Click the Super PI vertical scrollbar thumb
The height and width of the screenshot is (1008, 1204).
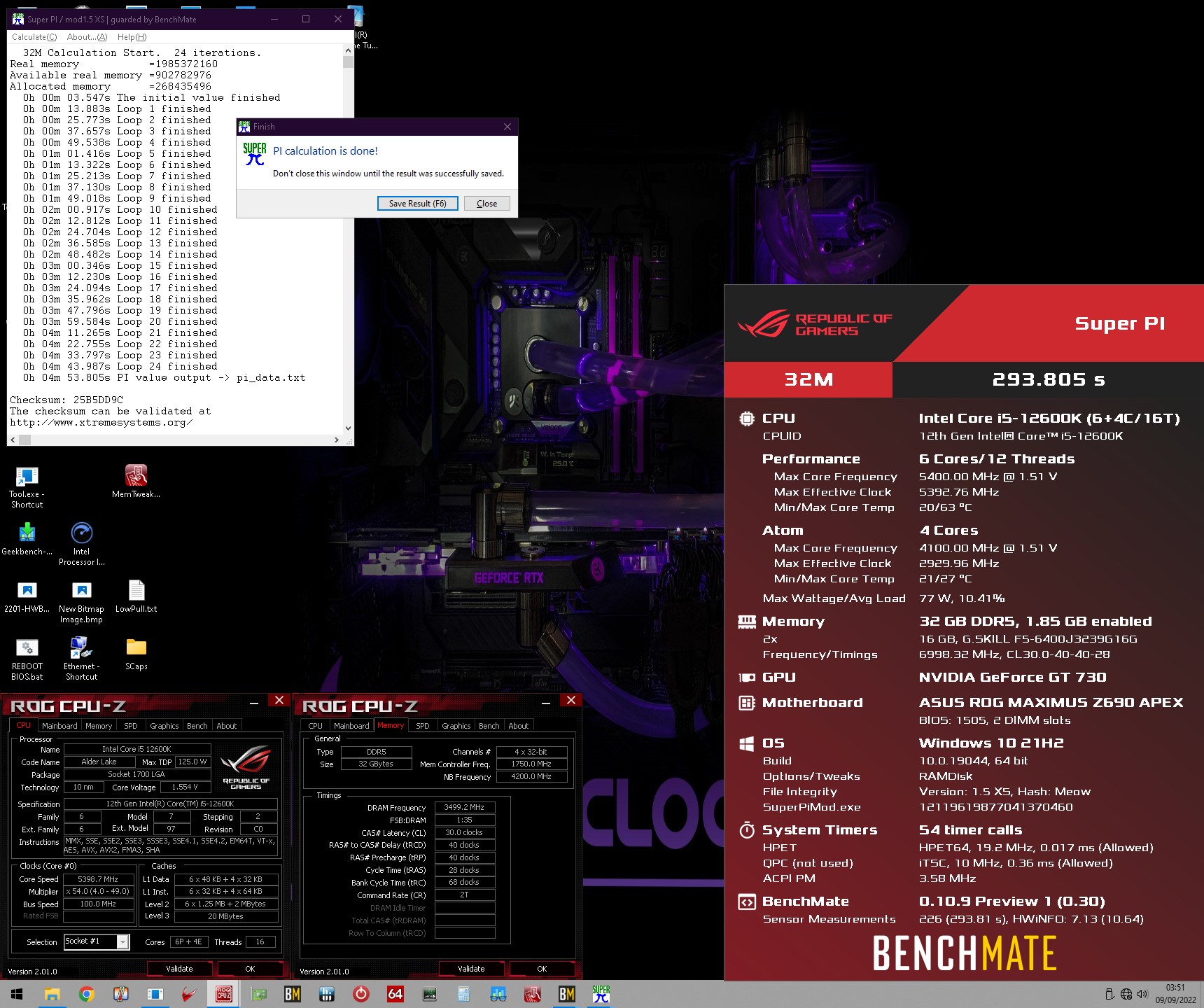348,62
